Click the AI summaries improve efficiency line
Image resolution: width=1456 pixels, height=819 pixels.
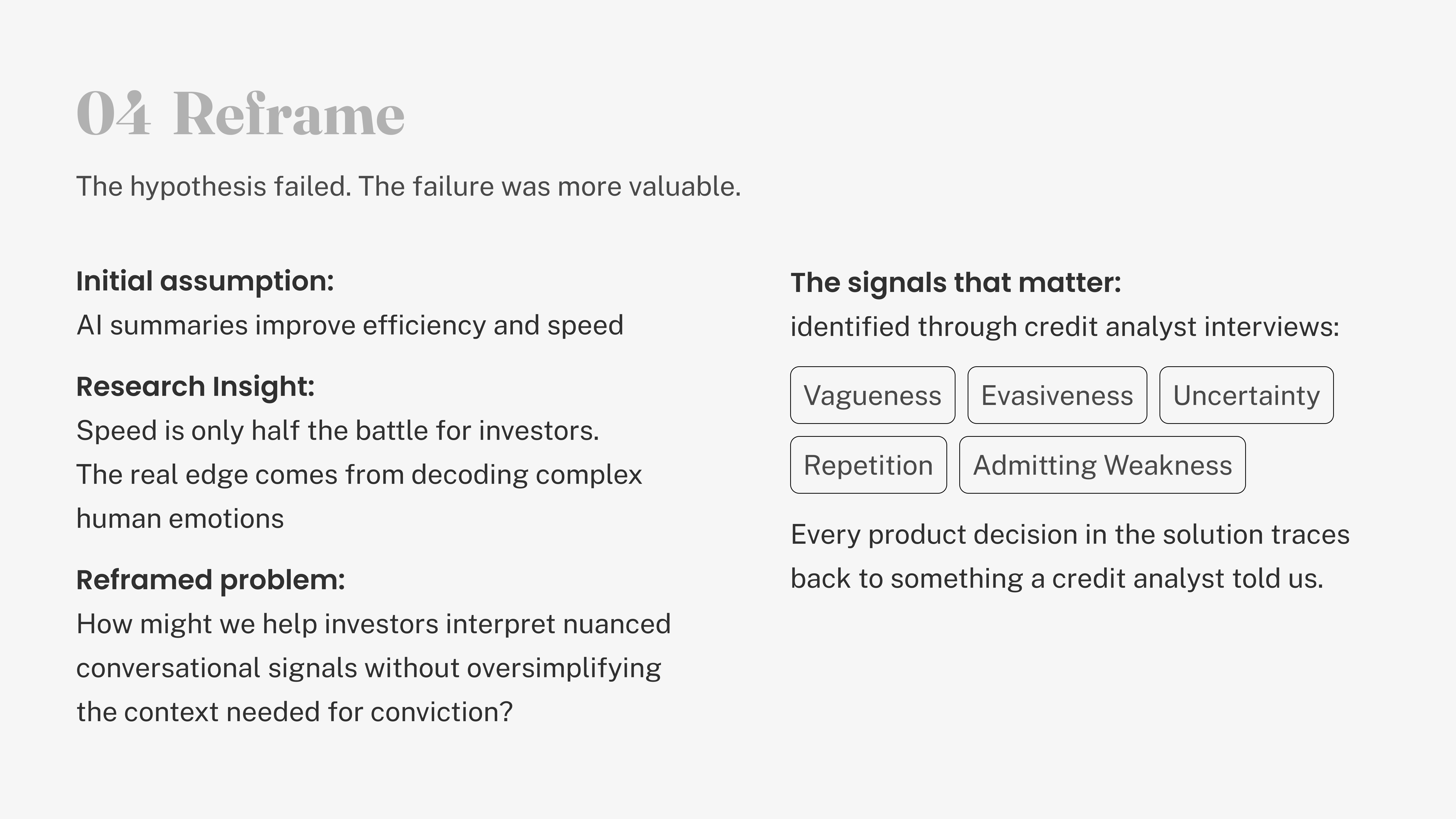pyautogui.click(x=350, y=326)
